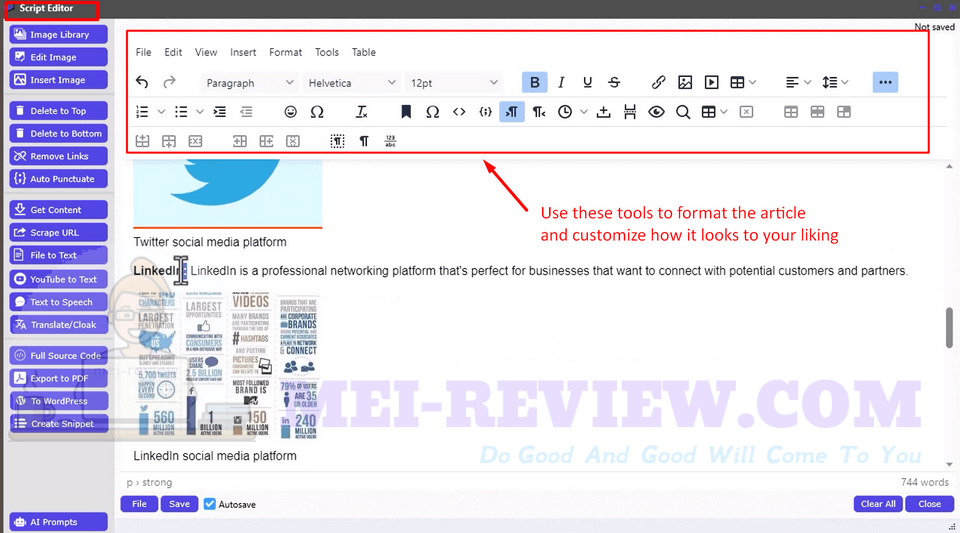The width and height of the screenshot is (960, 533).
Task: Click the Auto Punctuate button
Action: click(x=59, y=179)
